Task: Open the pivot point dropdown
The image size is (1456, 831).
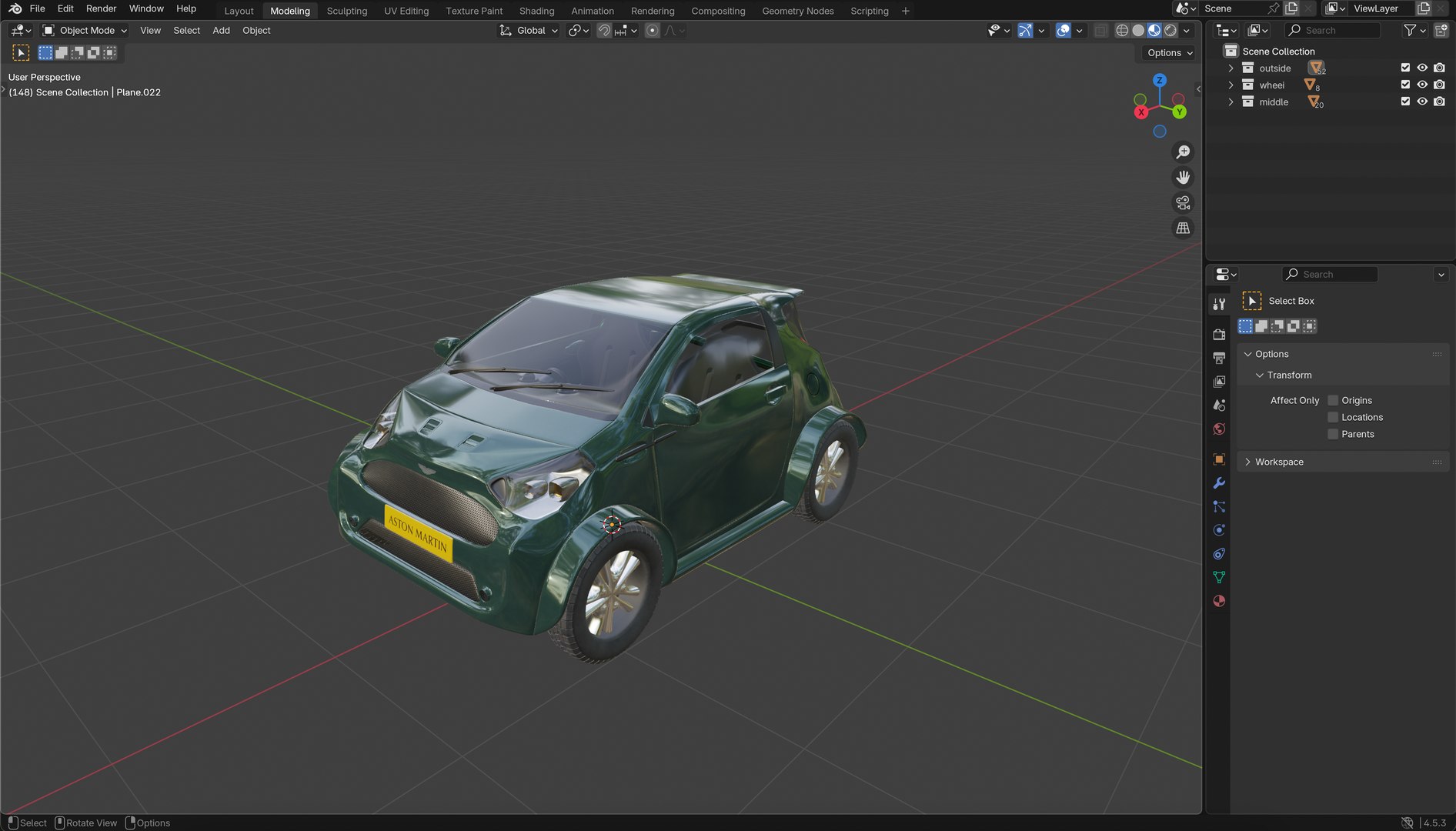Action: coord(579,31)
